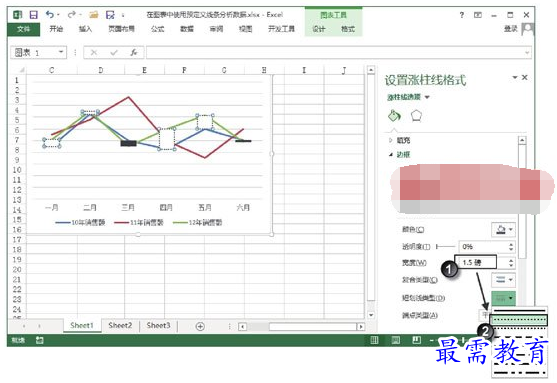
Task: Select the black down bar at 三月
Action: pyautogui.click(x=128, y=143)
